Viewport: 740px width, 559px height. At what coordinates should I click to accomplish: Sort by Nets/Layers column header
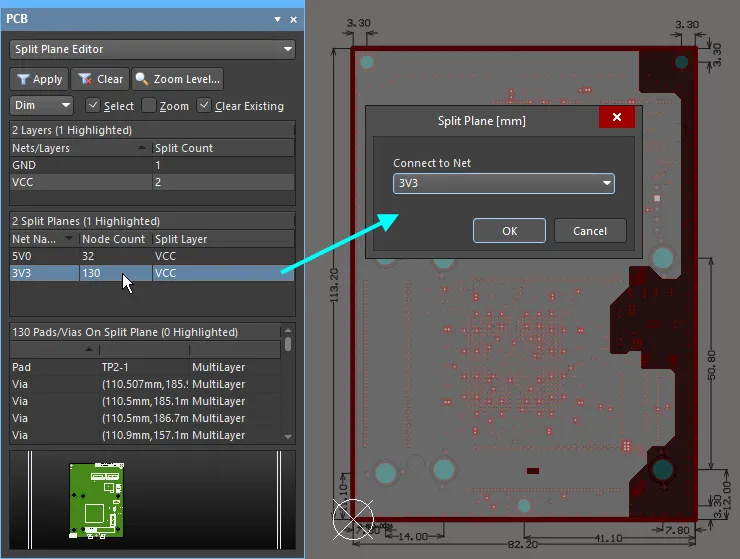point(80,148)
